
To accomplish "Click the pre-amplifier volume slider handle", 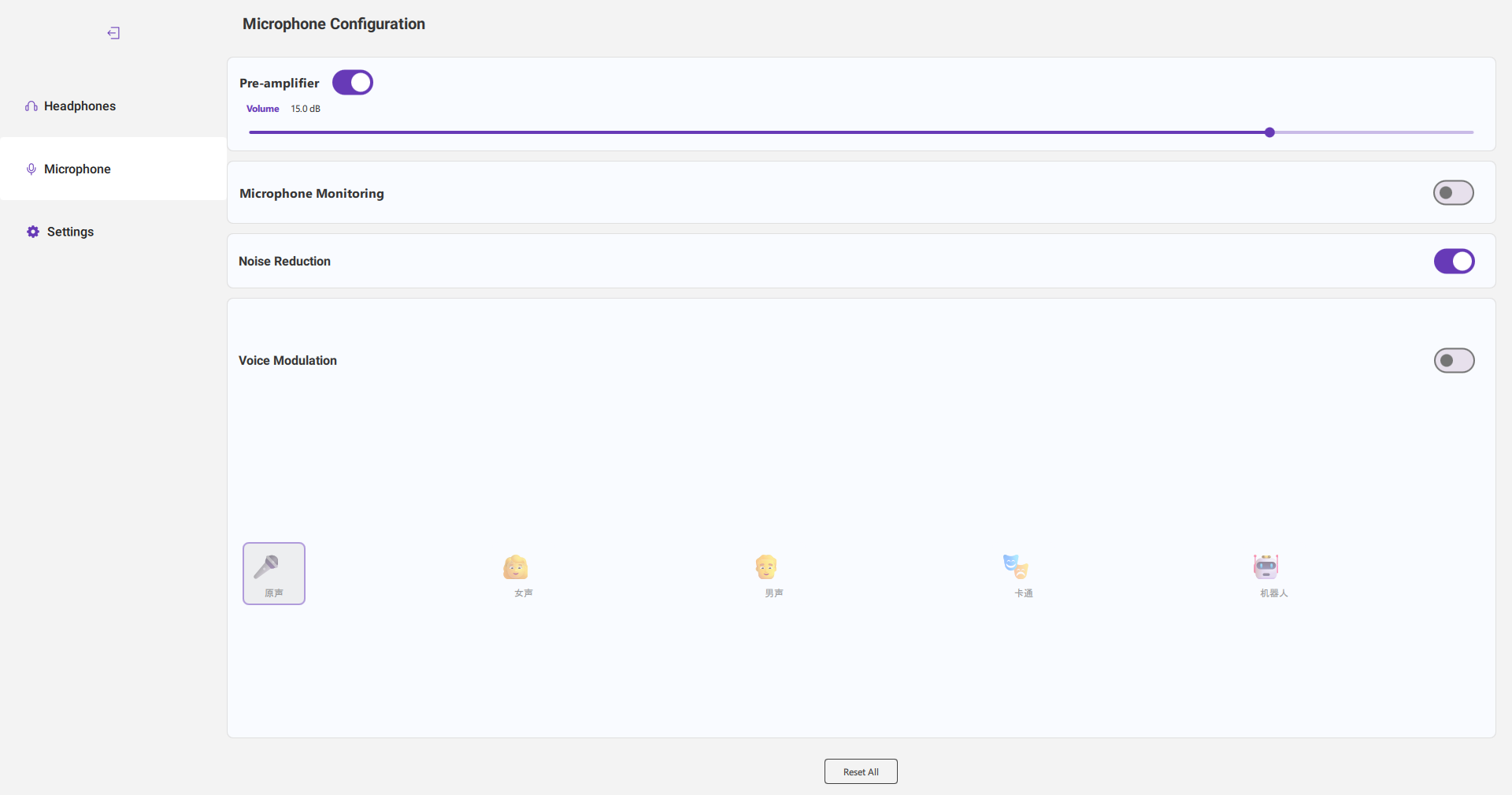I will coord(1269,132).
